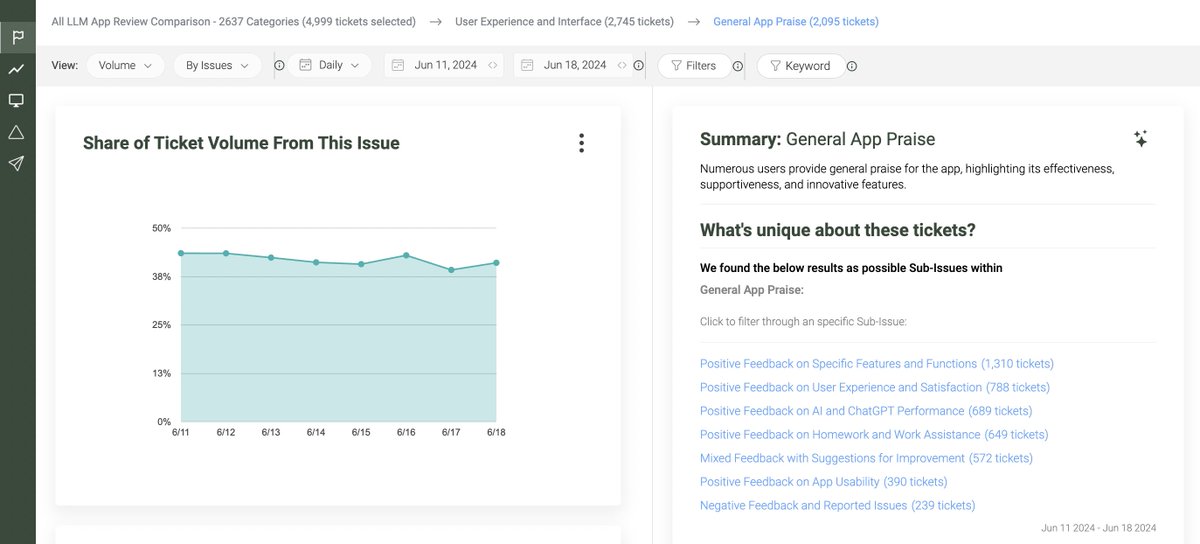Click the 25% y-axis label
Image resolution: width=1200 pixels, height=544 pixels.
[x=162, y=325]
